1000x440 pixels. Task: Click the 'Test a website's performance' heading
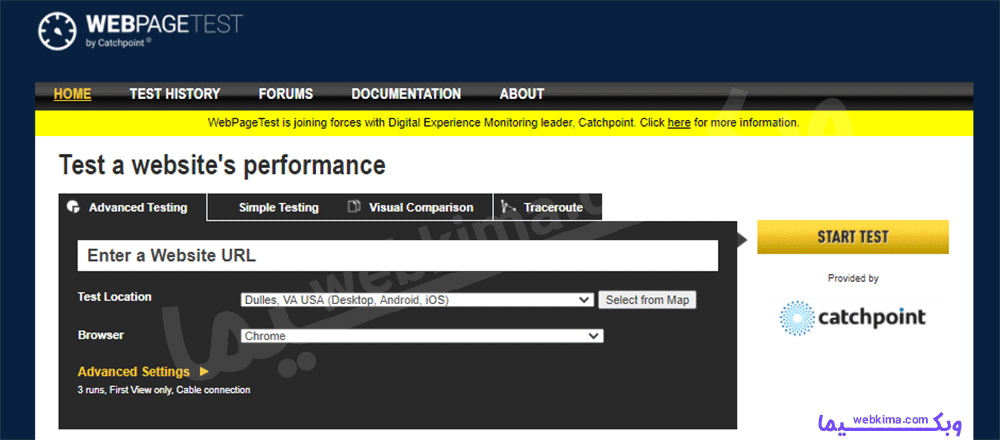tap(222, 165)
